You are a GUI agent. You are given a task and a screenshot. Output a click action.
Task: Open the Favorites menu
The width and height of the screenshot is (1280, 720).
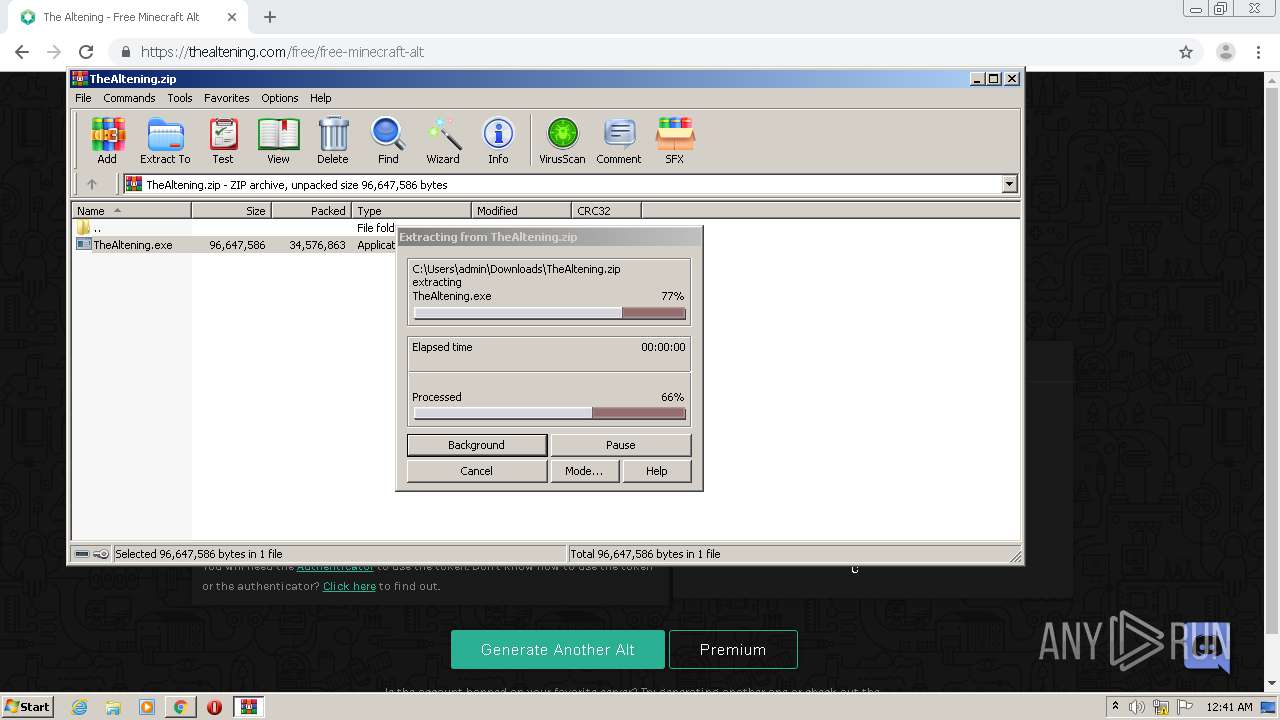tap(227, 98)
